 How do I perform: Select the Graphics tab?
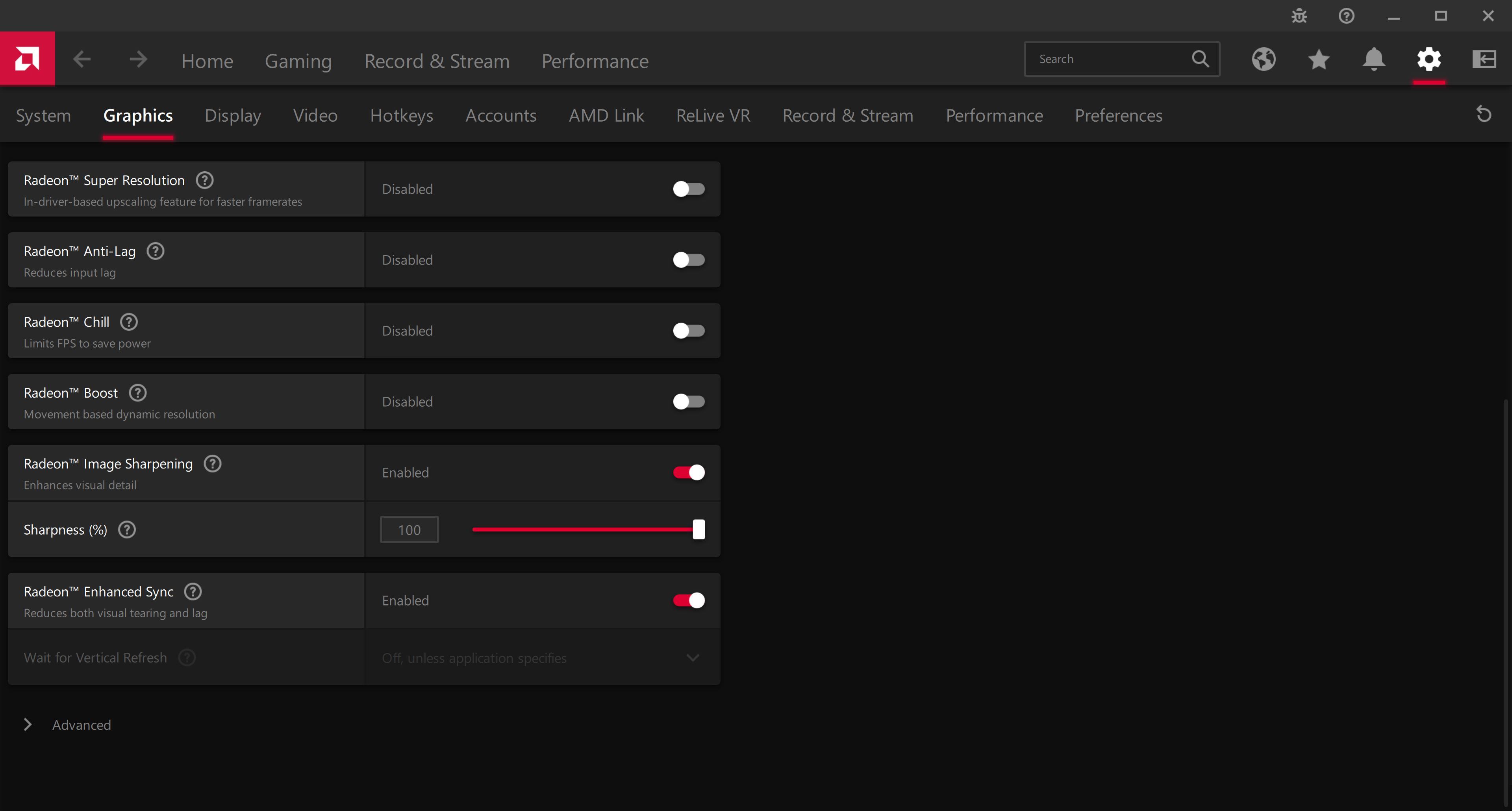pos(138,116)
